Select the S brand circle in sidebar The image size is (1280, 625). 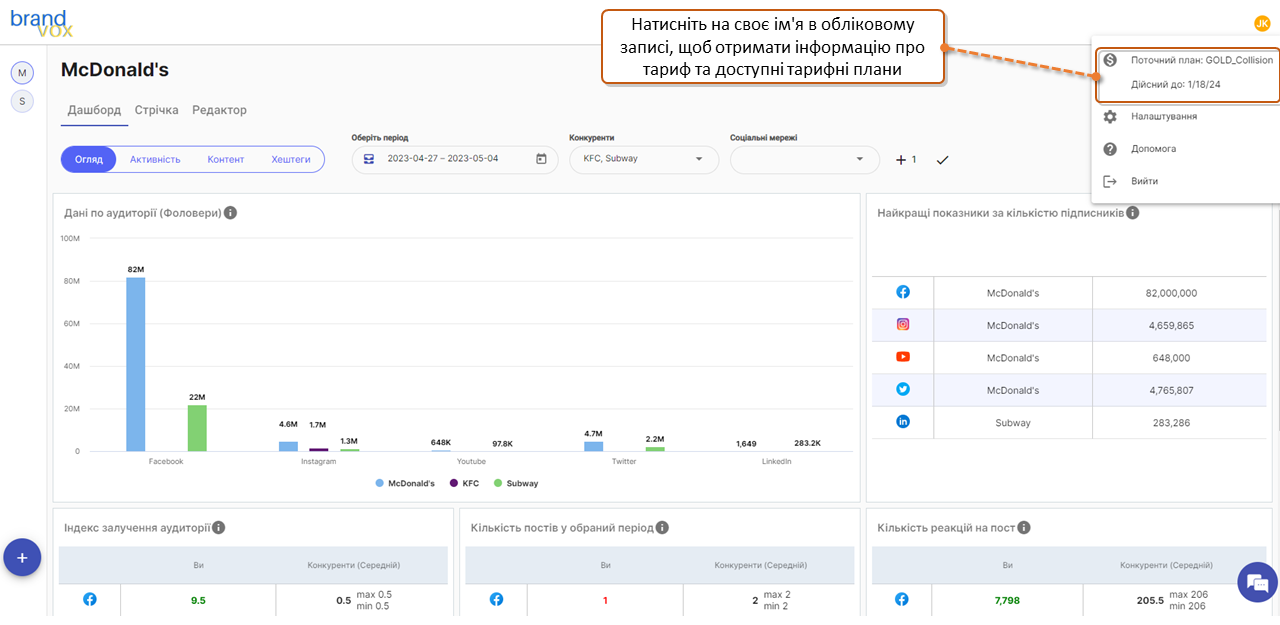pyautogui.click(x=22, y=101)
